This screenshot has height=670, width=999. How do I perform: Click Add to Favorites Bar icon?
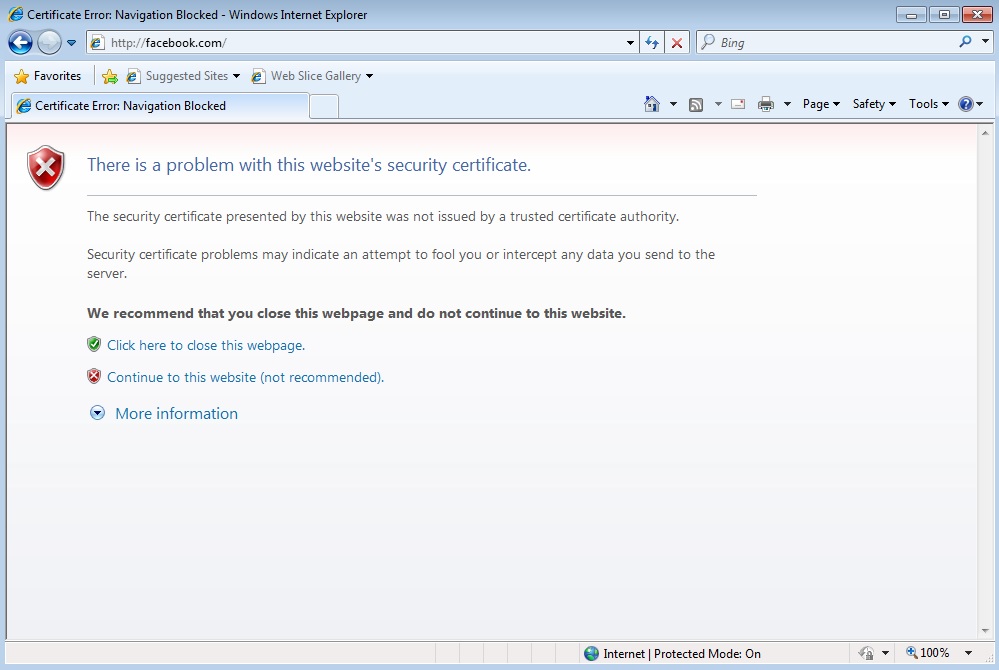point(110,76)
